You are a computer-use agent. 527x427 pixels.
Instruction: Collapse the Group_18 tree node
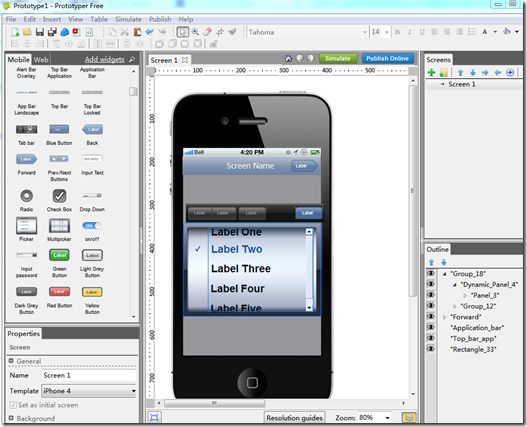click(444, 274)
